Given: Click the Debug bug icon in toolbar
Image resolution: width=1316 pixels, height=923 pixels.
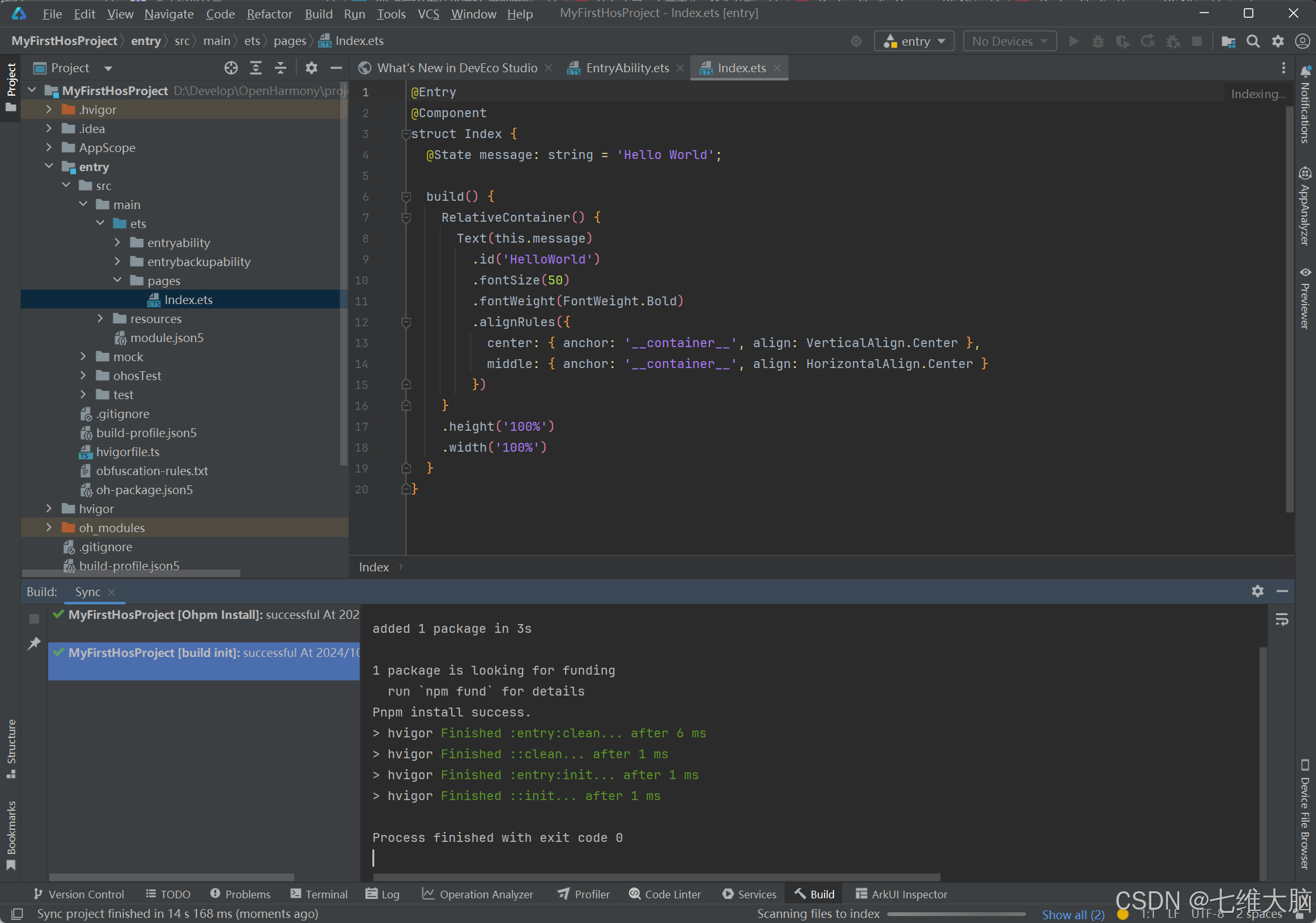Looking at the screenshot, I should coord(1098,41).
